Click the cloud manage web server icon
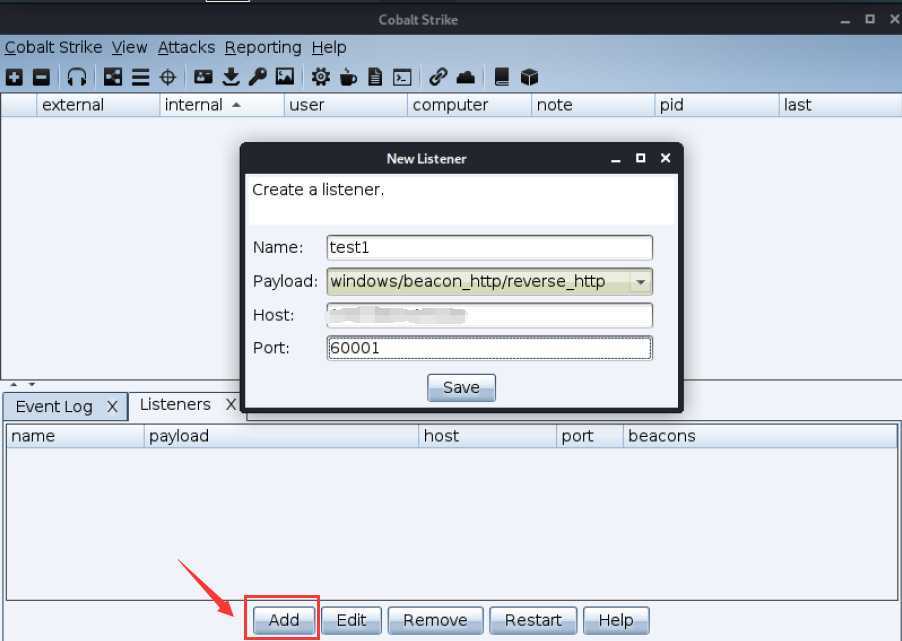The height and width of the screenshot is (641, 902). [x=465, y=77]
